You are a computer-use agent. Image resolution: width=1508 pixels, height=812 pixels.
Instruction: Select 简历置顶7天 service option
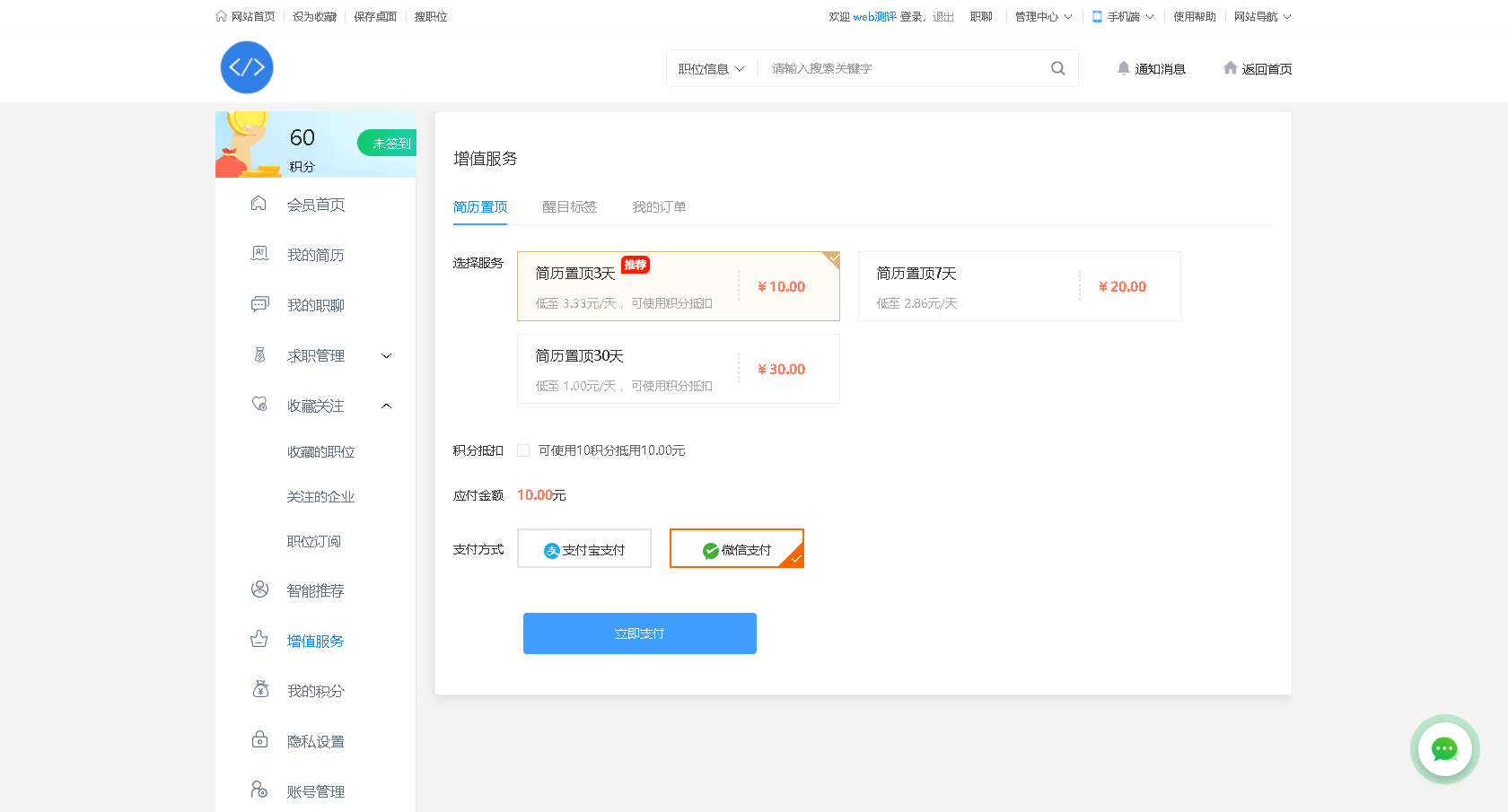(1020, 286)
